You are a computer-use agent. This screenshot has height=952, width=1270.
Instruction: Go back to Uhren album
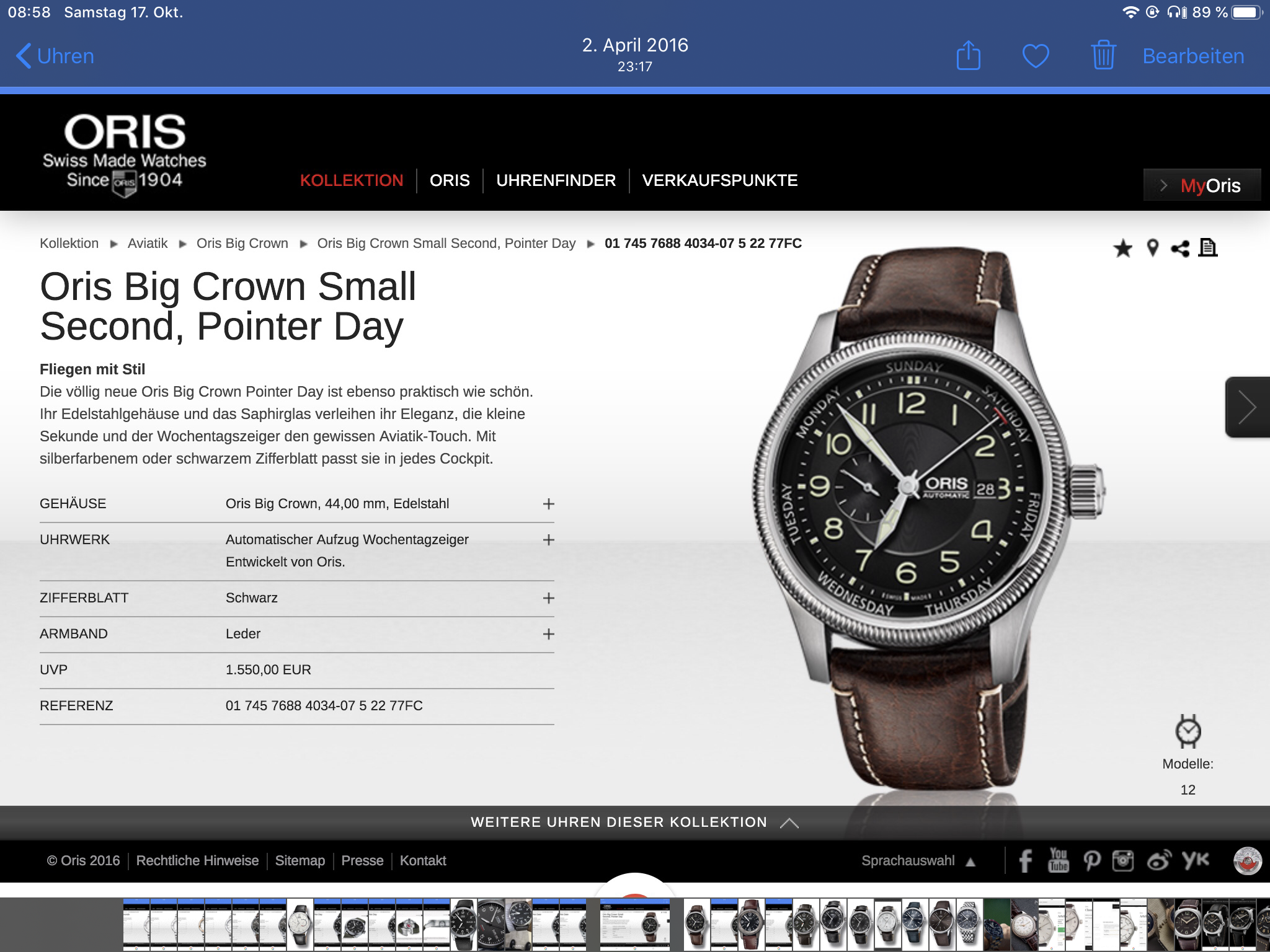coord(55,56)
